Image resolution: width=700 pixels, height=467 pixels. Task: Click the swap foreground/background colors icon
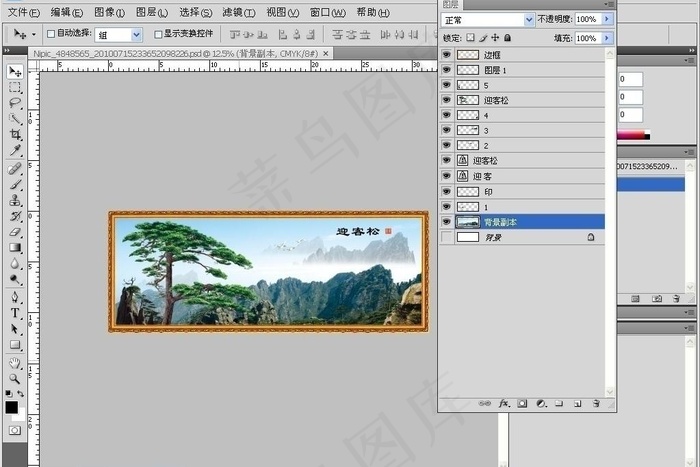[x=21, y=393]
